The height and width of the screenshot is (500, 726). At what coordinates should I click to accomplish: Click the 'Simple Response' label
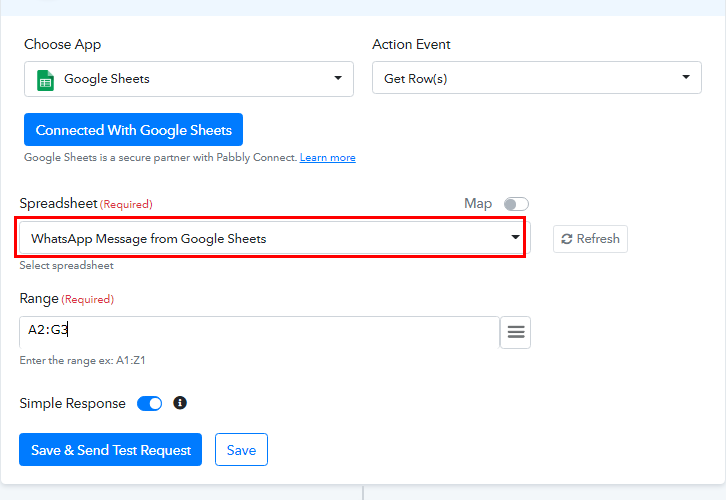pos(72,403)
